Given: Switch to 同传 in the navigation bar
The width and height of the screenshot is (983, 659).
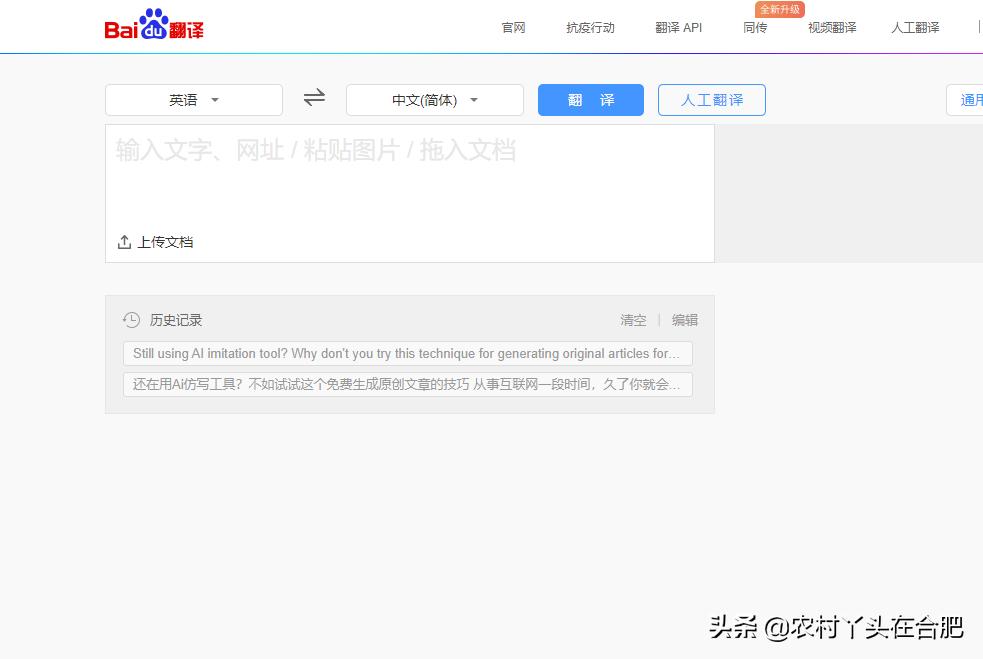Looking at the screenshot, I should click(755, 28).
